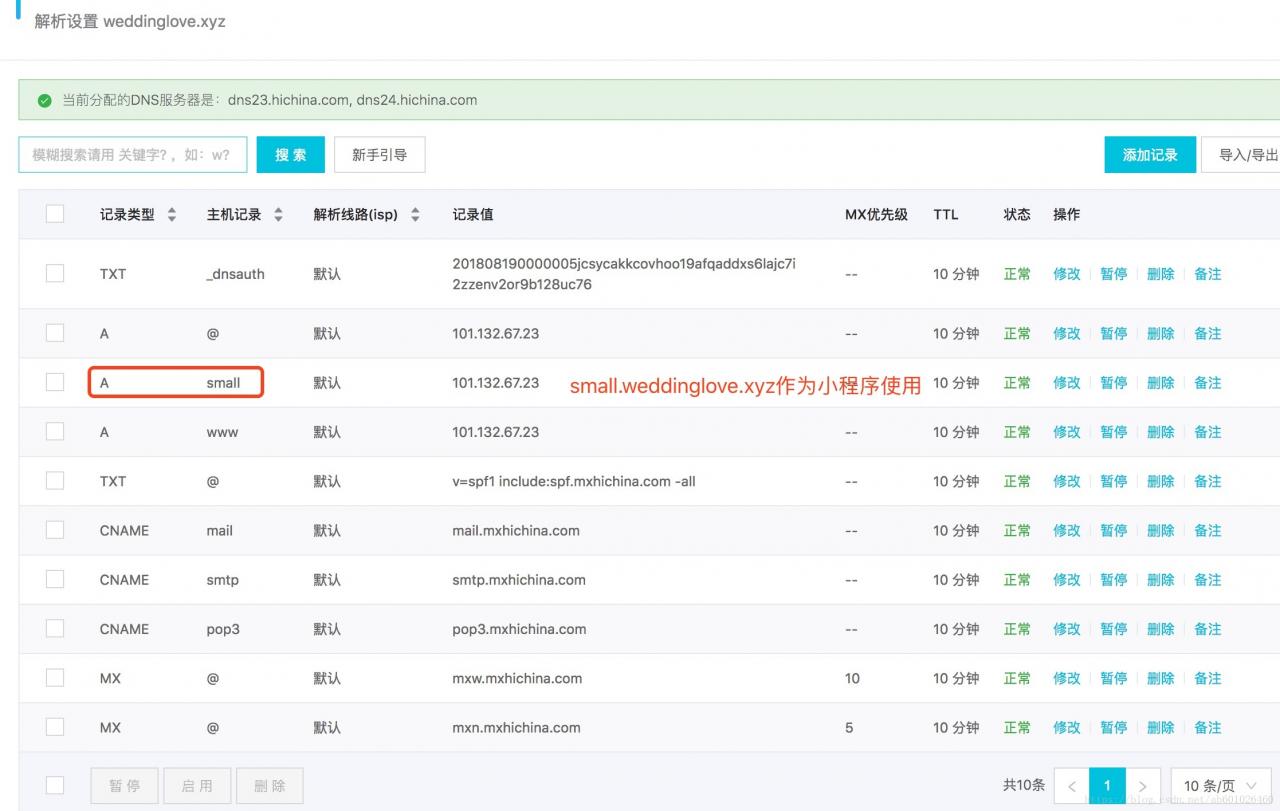This screenshot has height=811, width=1280.
Task: Click the bottom 启用 batch button
Action: (x=197, y=786)
